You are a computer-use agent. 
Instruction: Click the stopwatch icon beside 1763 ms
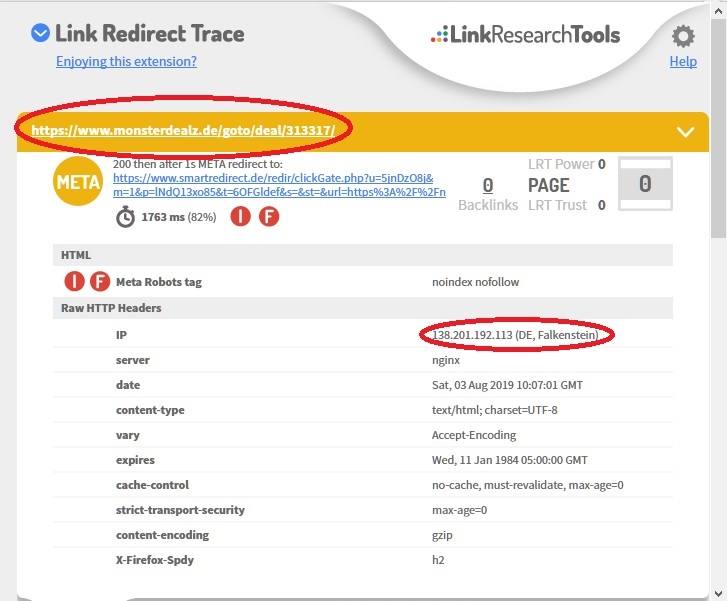[125, 217]
